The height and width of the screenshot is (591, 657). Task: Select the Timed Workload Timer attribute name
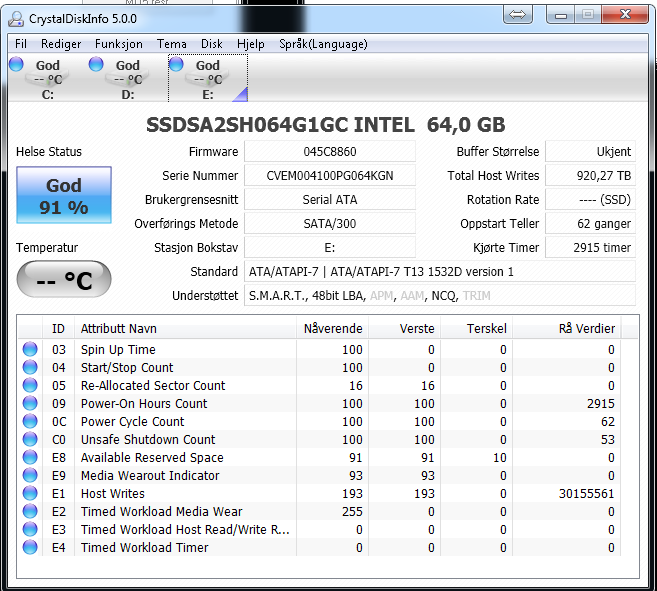[145, 547]
